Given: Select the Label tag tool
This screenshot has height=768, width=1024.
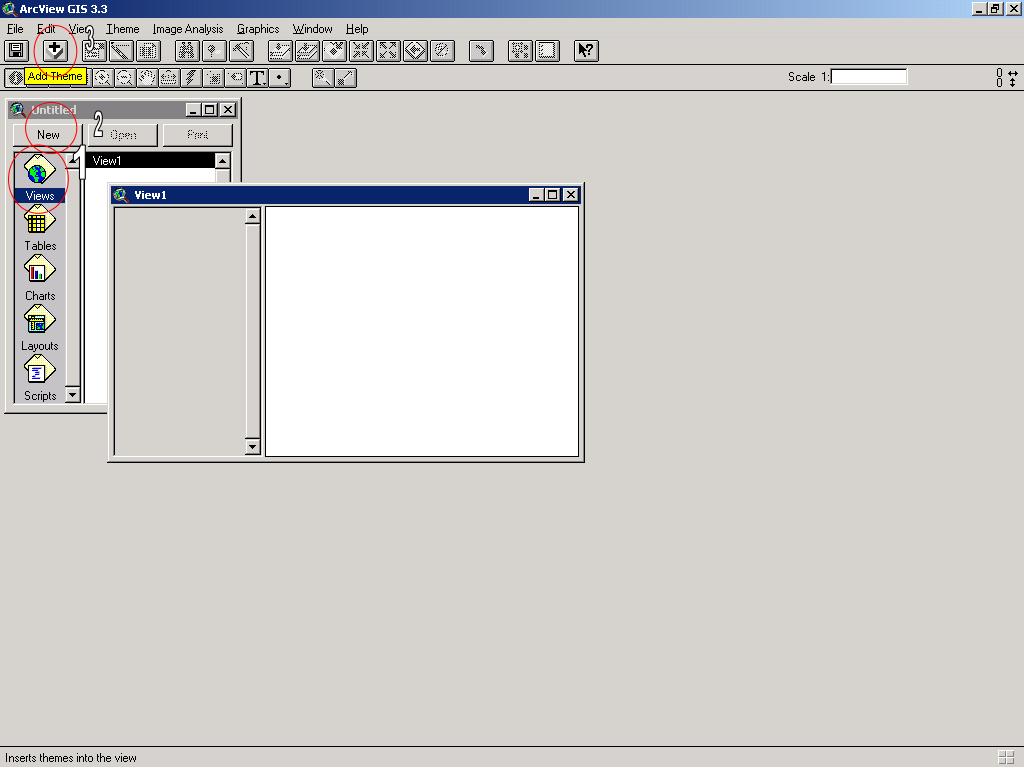Looking at the screenshot, I should pyautogui.click(x=236, y=78).
